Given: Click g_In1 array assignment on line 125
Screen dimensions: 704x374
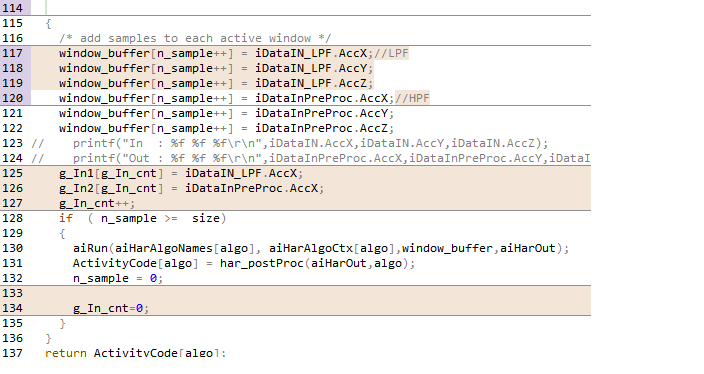Looking at the screenshot, I should point(181,173).
